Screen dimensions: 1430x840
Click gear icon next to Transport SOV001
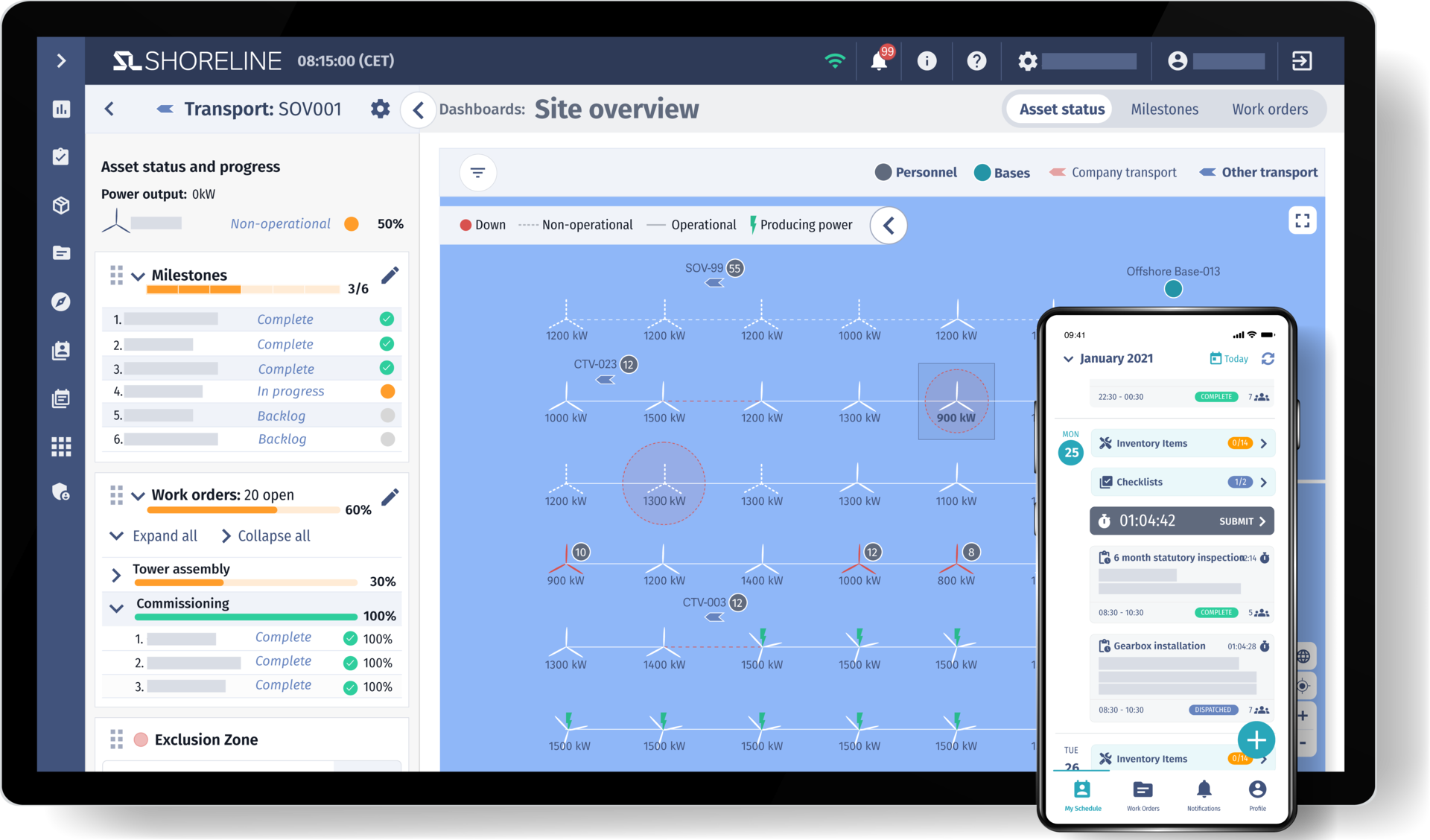380,109
